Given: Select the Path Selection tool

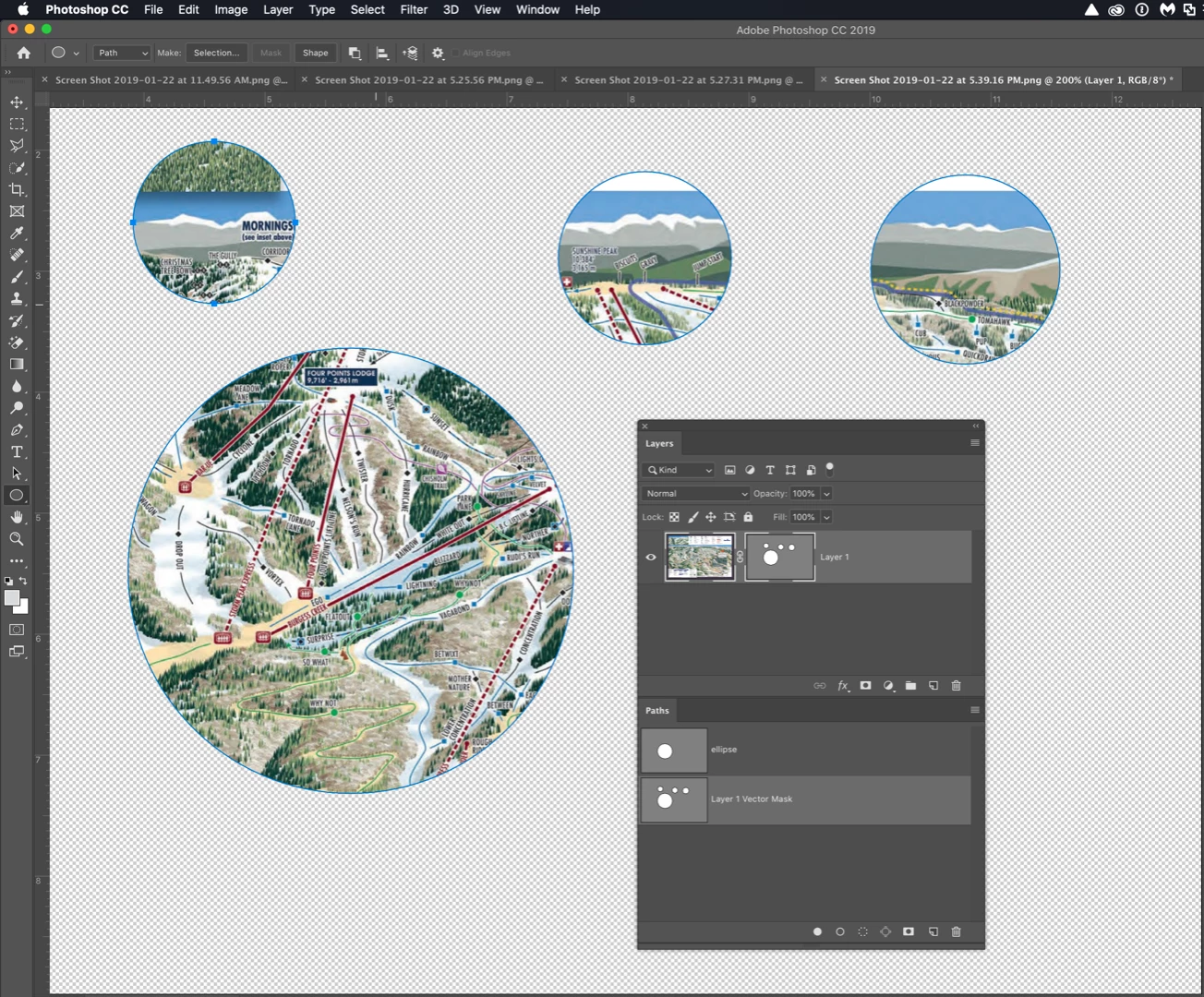Looking at the screenshot, I should 17,474.
